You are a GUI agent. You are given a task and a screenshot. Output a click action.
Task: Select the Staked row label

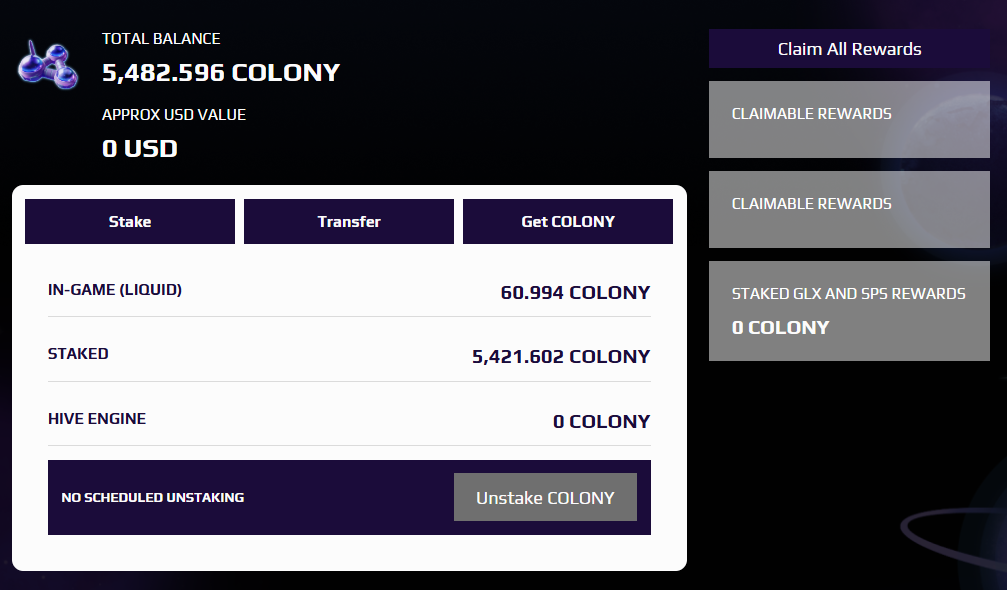78,354
